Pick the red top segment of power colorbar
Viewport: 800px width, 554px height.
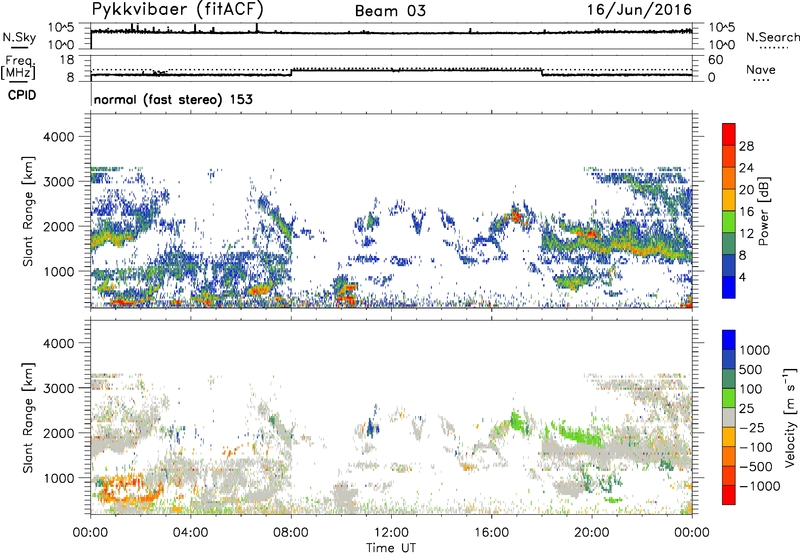click(729, 134)
